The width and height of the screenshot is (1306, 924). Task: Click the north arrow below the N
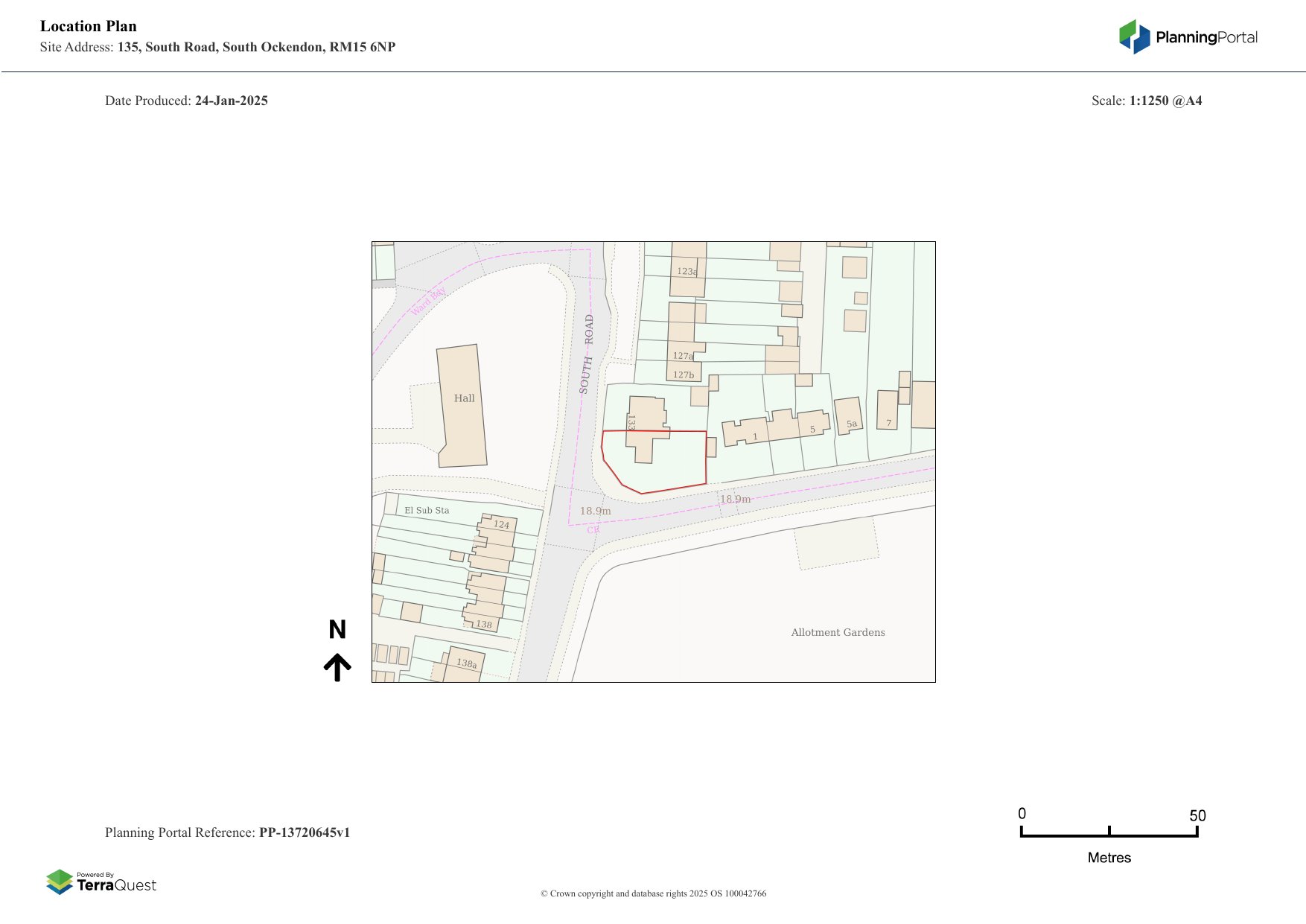click(337, 667)
